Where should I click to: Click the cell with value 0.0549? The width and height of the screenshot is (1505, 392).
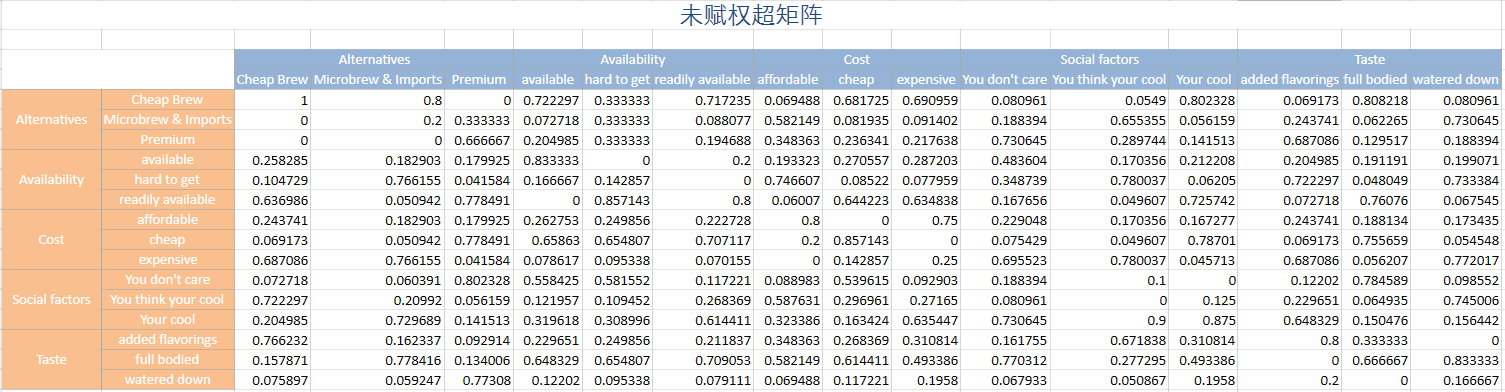click(1109, 100)
